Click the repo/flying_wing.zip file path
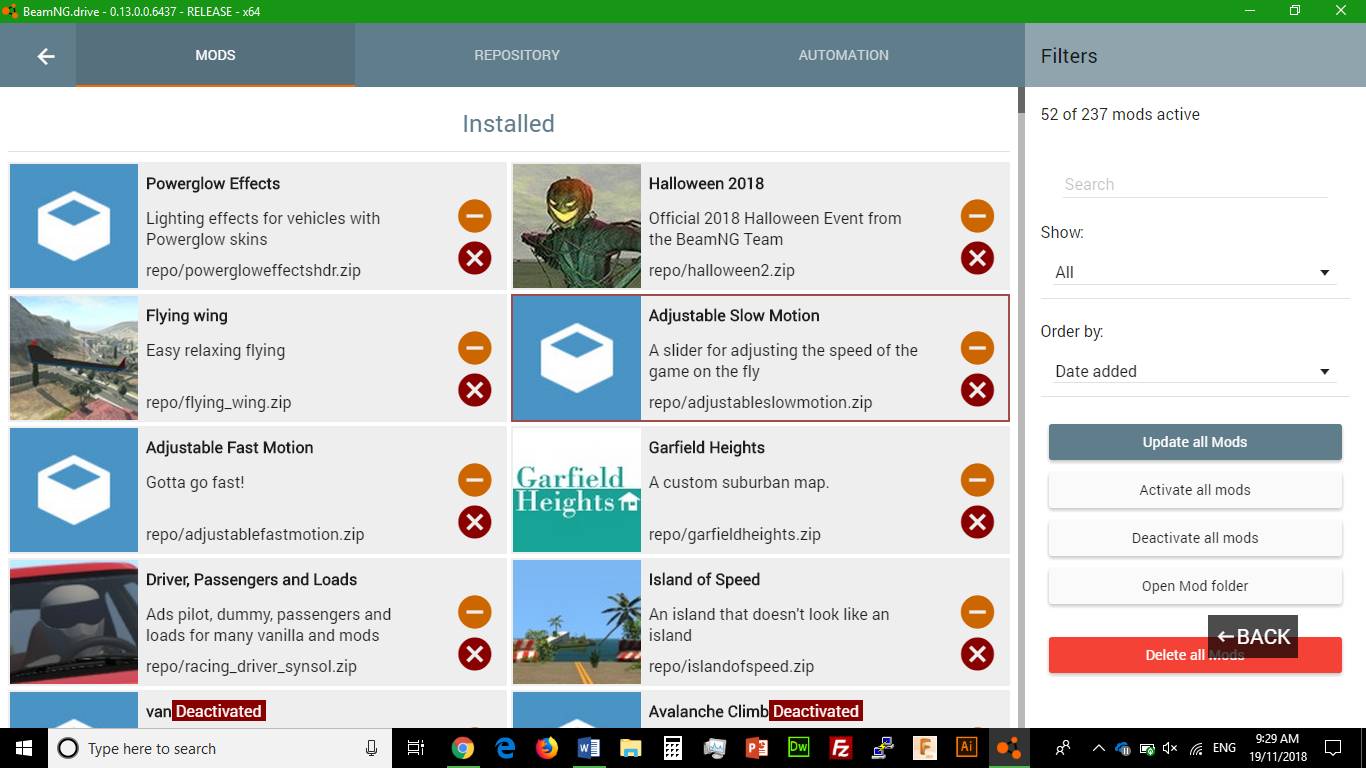 pyautogui.click(x=219, y=403)
